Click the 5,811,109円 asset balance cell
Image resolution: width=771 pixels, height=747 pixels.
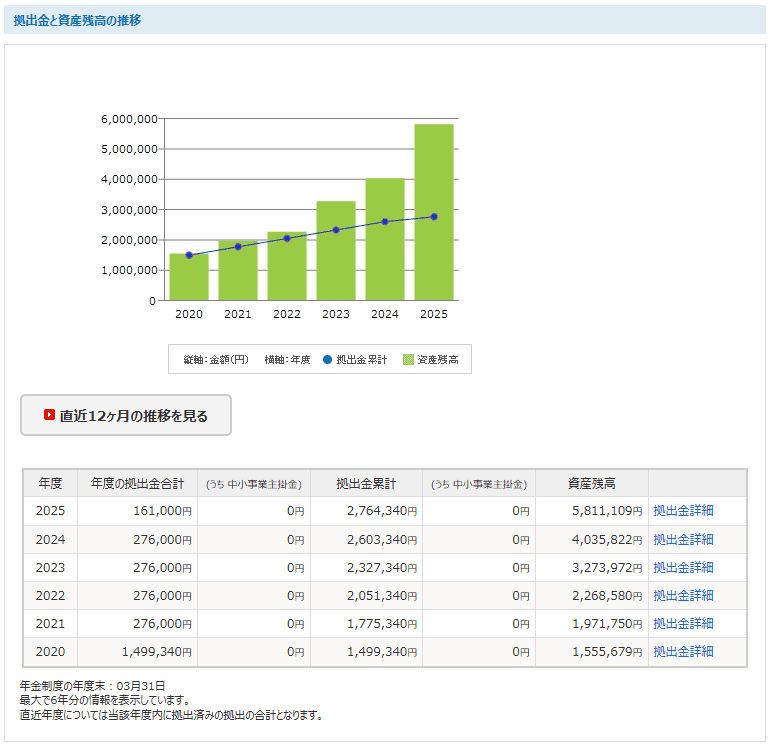click(593, 511)
